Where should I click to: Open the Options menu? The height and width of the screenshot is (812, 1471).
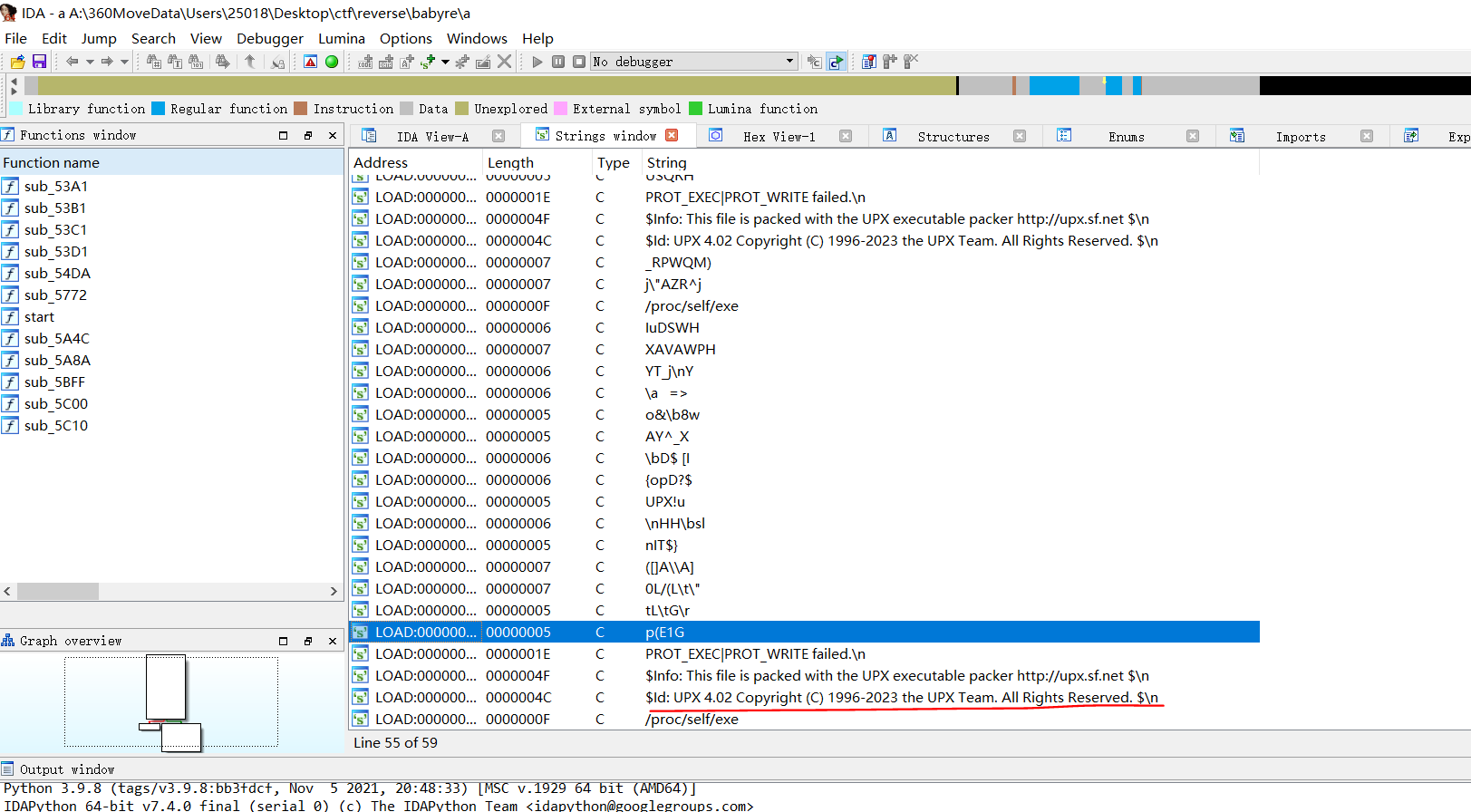pos(406,38)
